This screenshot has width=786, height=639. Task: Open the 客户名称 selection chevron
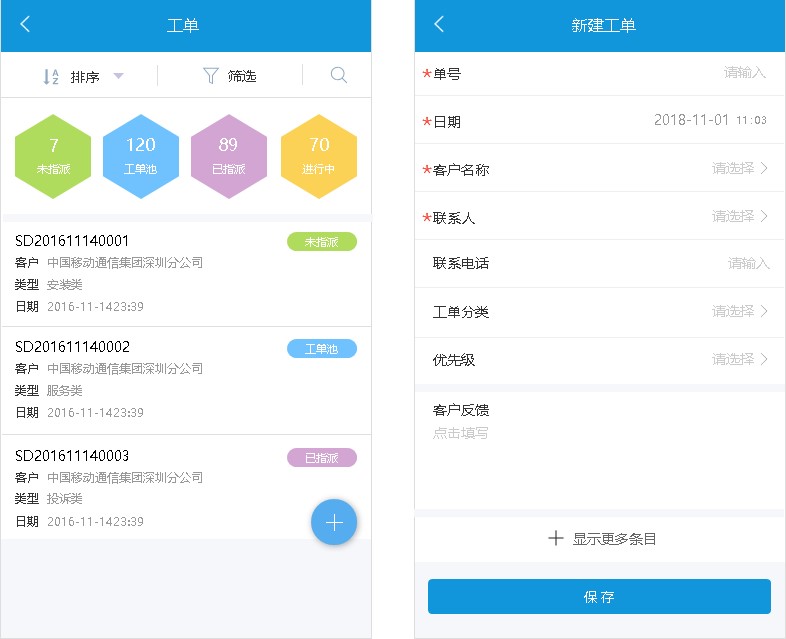[764, 168]
